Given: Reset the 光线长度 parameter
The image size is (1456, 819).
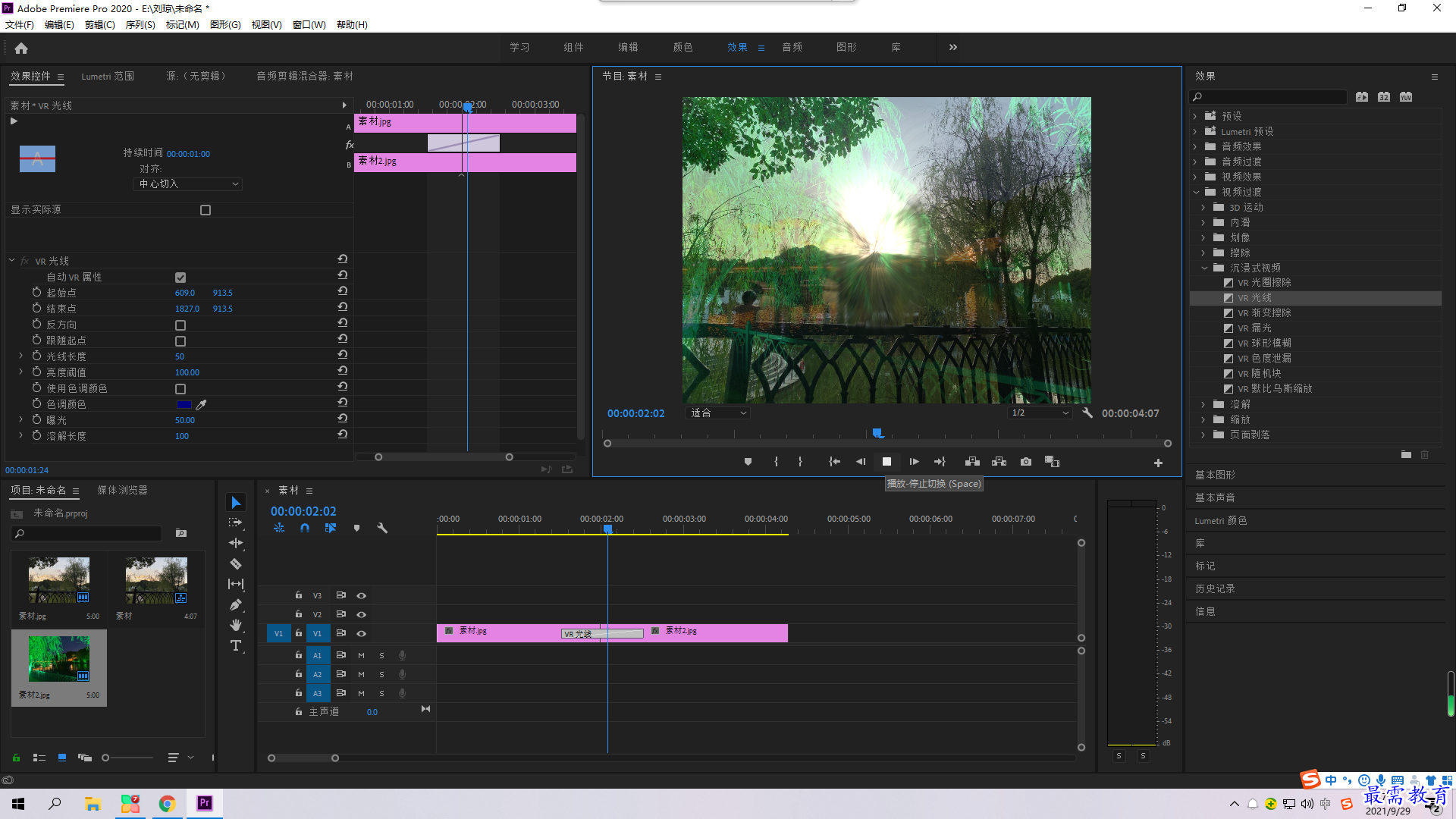Looking at the screenshot, I should pos(343,355).
